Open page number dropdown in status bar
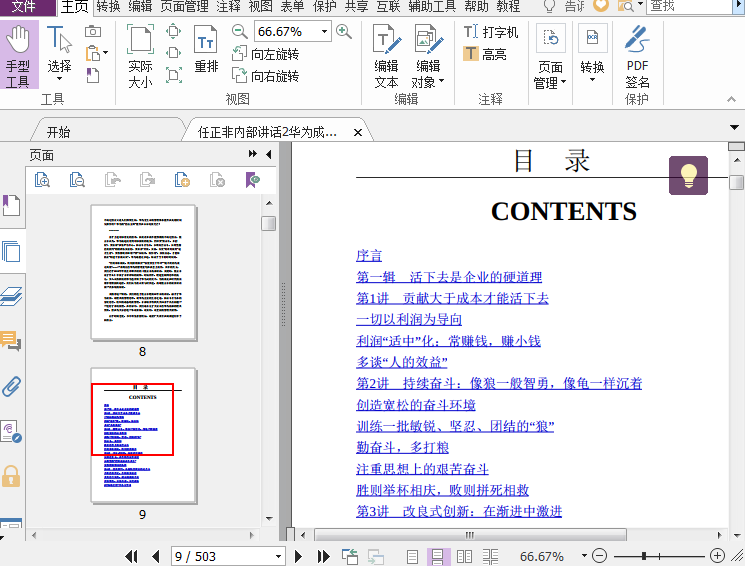 [278, 556]
